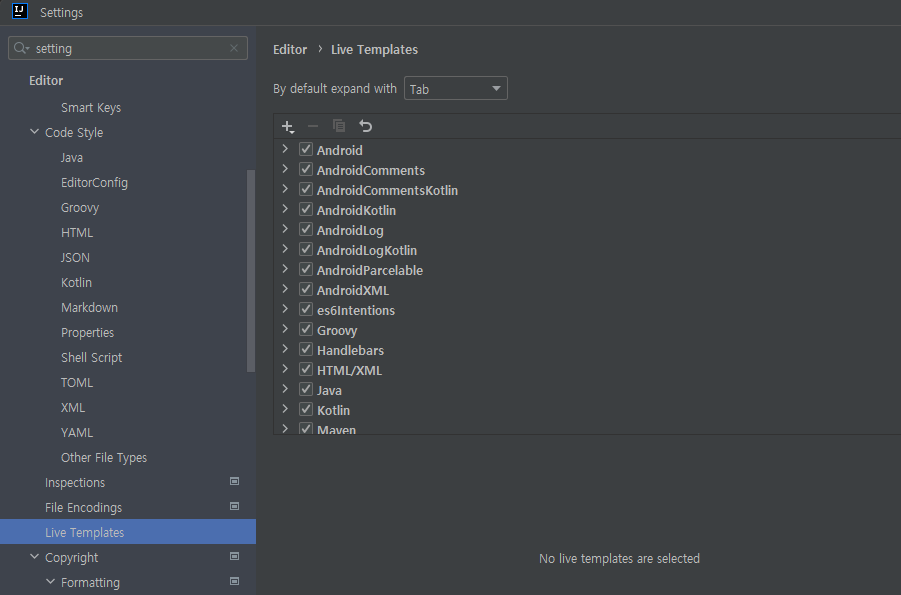Screen dimensions: 901x595
Task: Click project-level marker icon beside Copyright
Action: (234, 556)
